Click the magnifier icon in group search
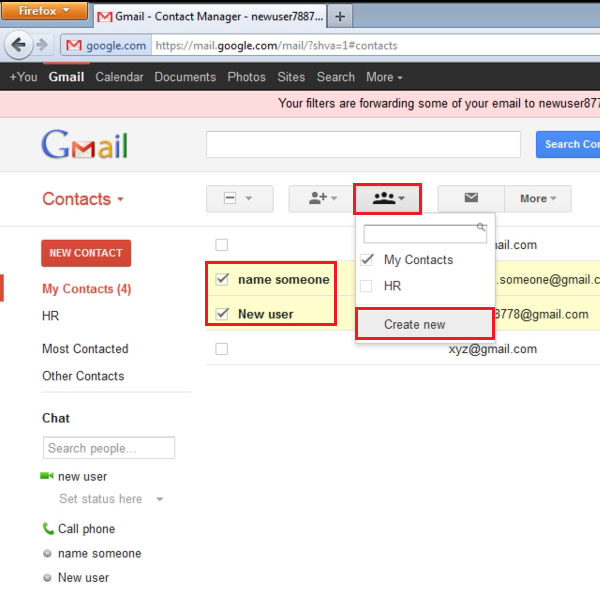 coord(481,227)
